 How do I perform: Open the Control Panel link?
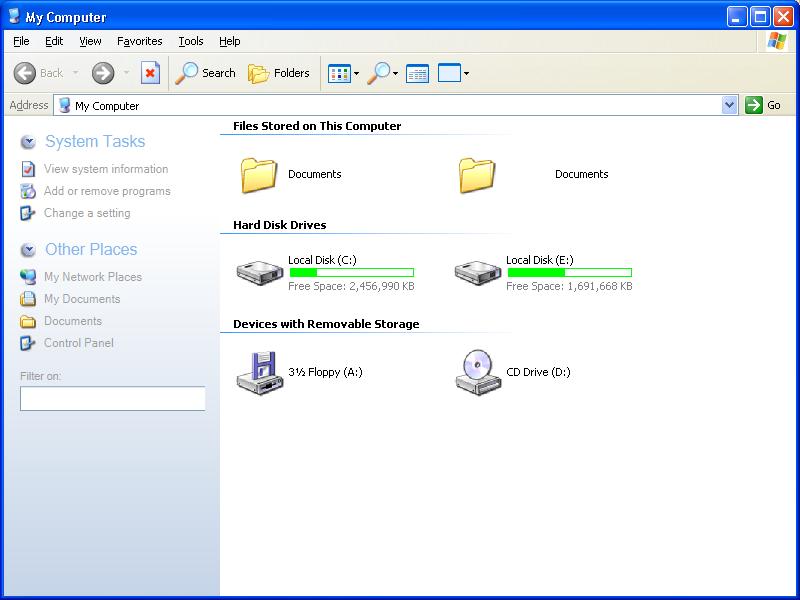79,343
